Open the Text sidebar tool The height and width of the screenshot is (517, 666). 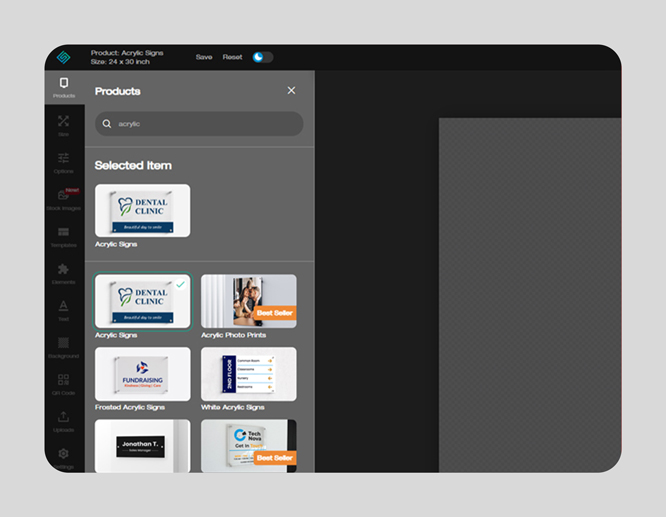coord(64,311)
